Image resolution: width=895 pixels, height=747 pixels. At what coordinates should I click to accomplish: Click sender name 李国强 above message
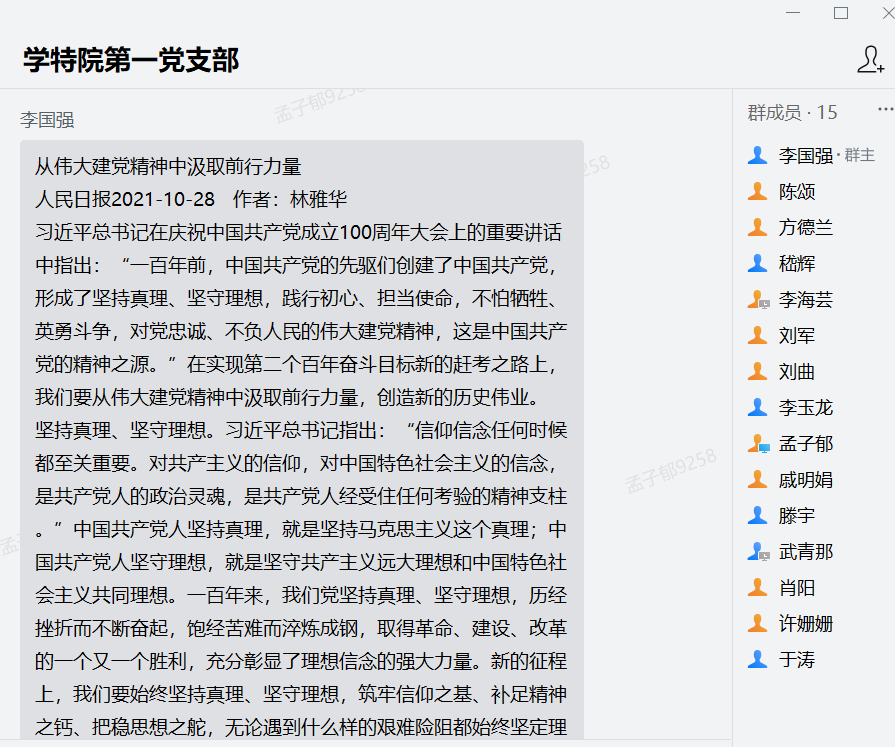tap(47, 120)
